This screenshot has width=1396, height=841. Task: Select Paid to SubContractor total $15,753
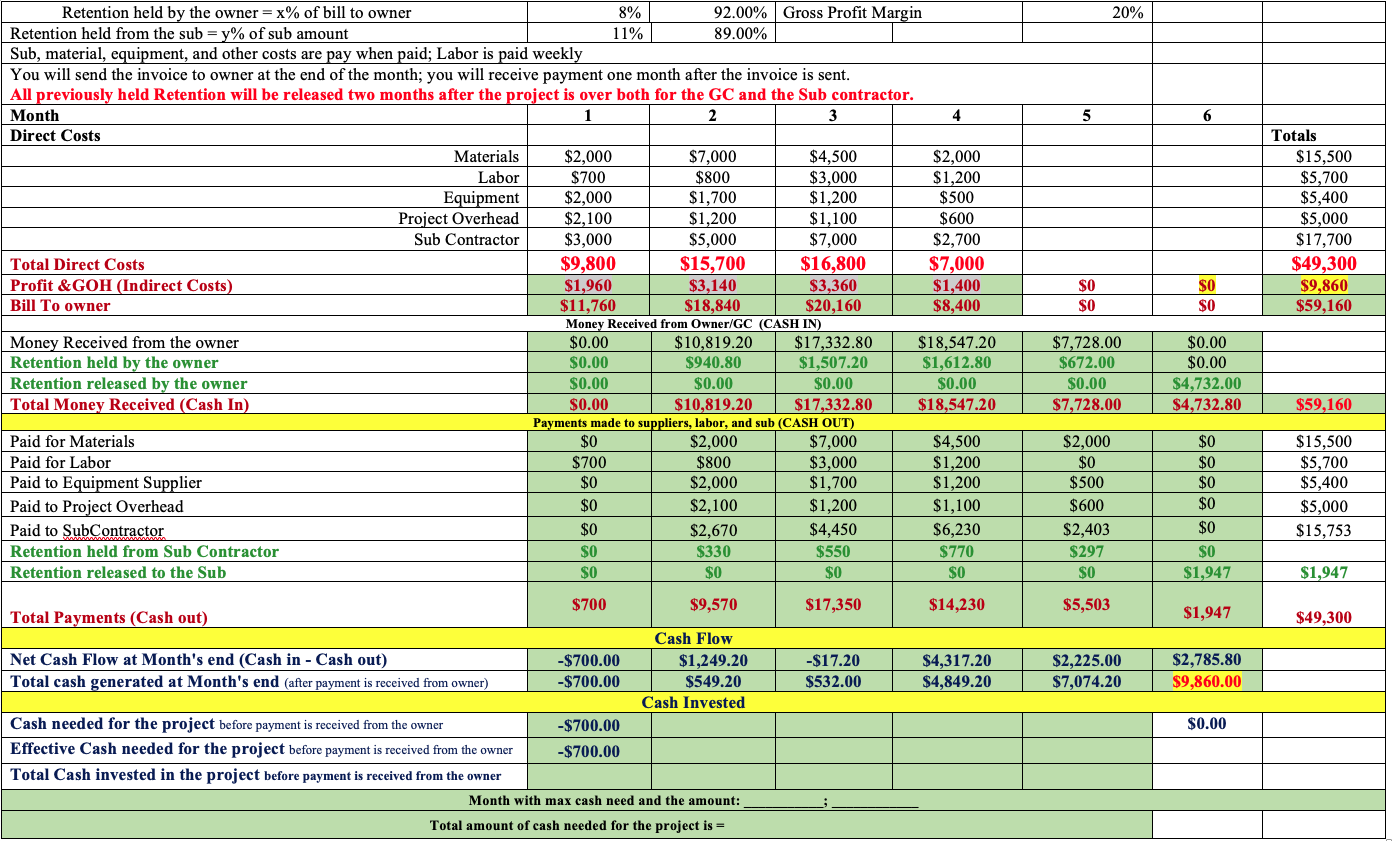(x=1323, y=529)
